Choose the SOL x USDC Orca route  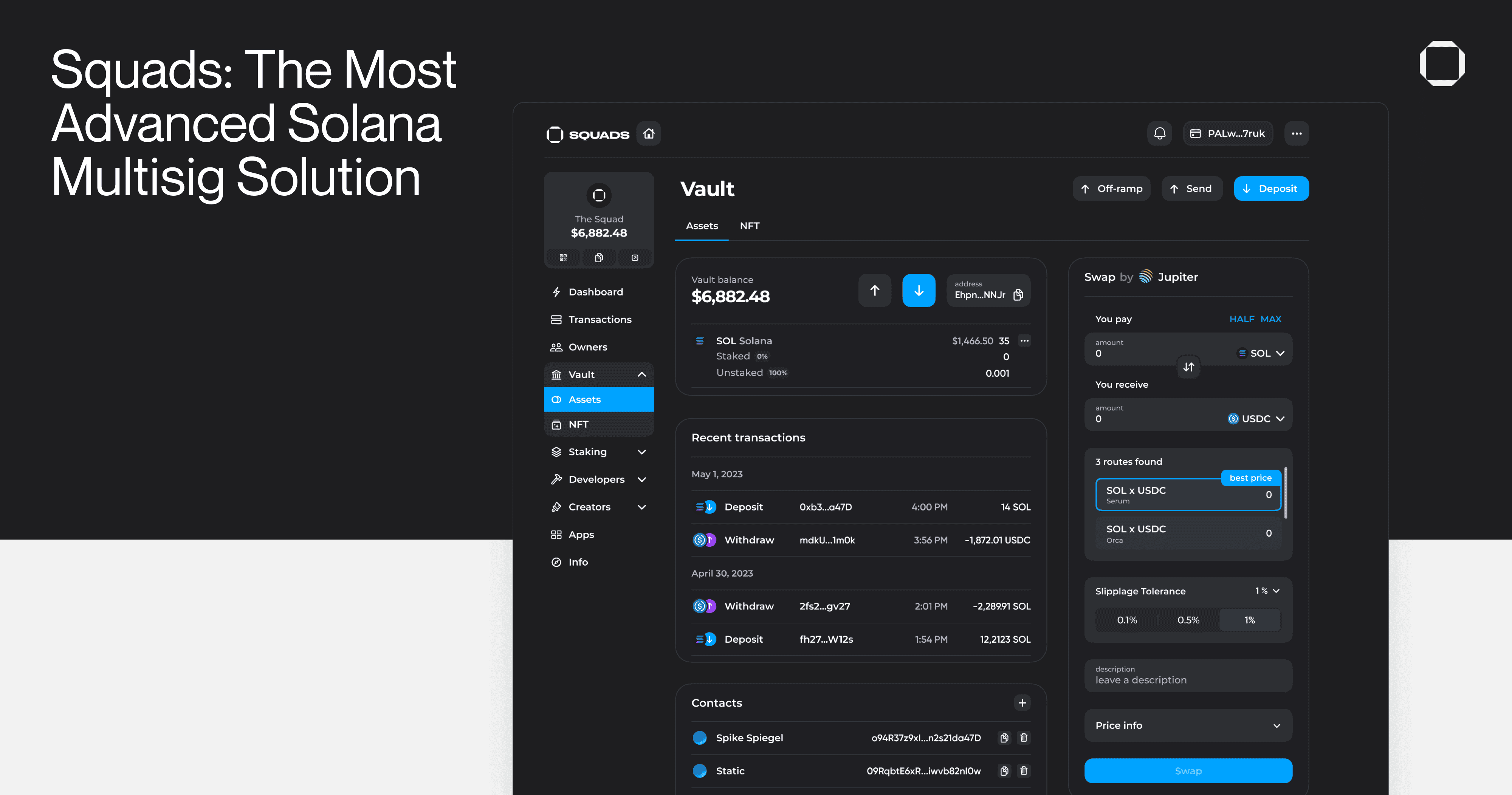1188,533
